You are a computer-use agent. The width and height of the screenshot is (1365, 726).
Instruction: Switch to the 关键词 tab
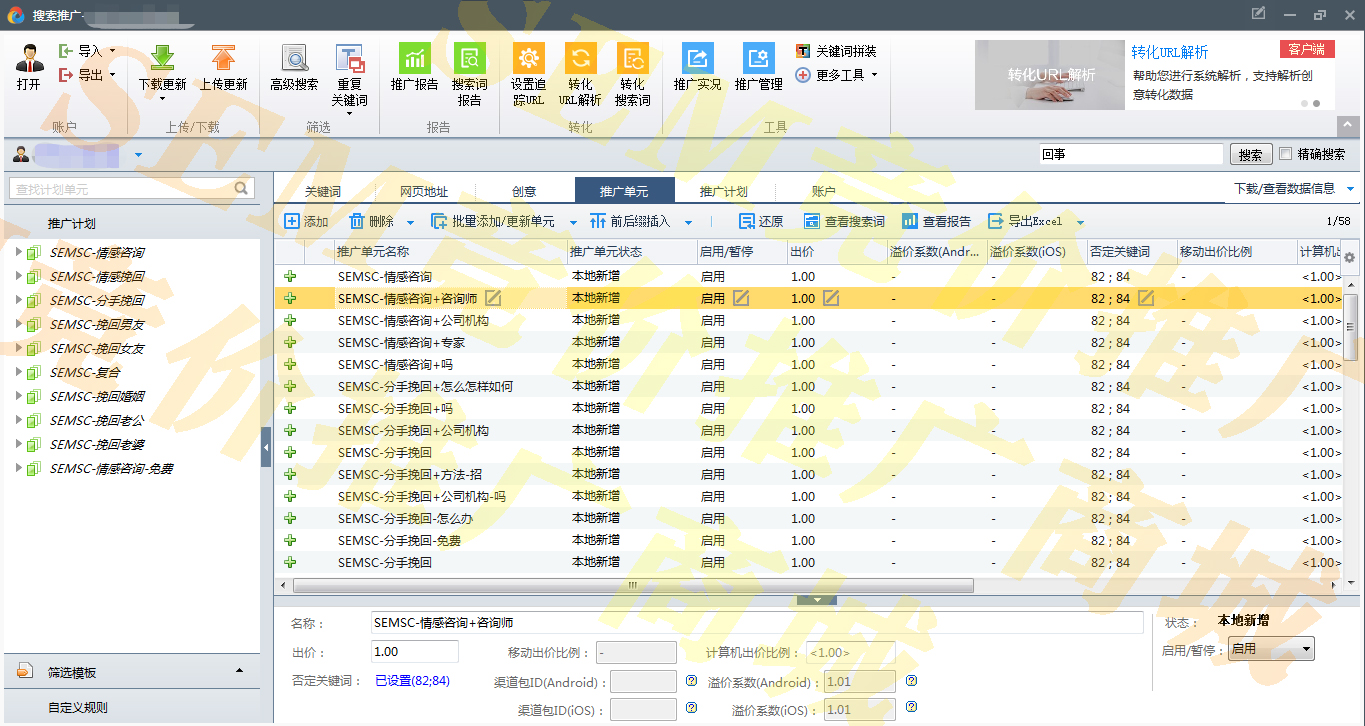(x=323, y=191)
